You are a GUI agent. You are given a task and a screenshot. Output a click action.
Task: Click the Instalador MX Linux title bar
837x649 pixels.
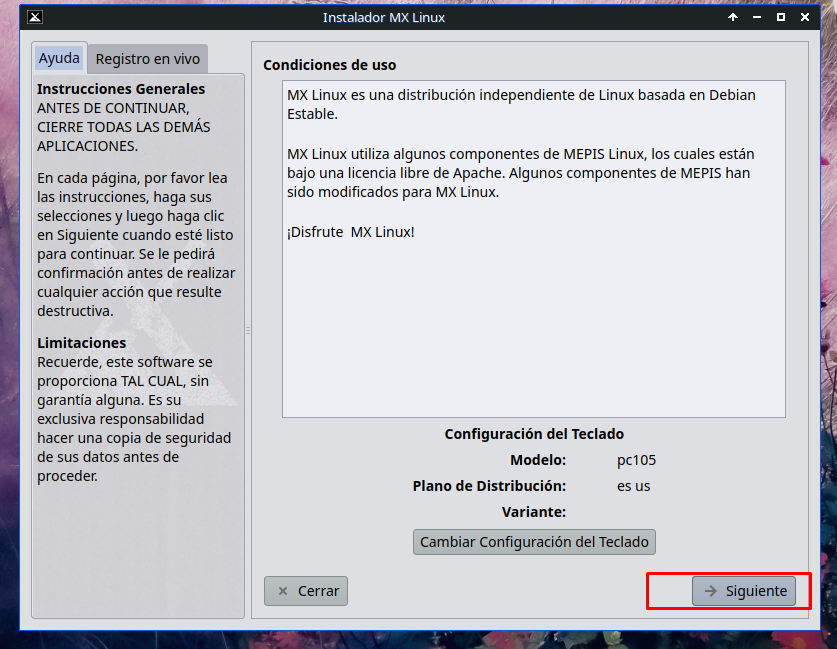(384, 17)
